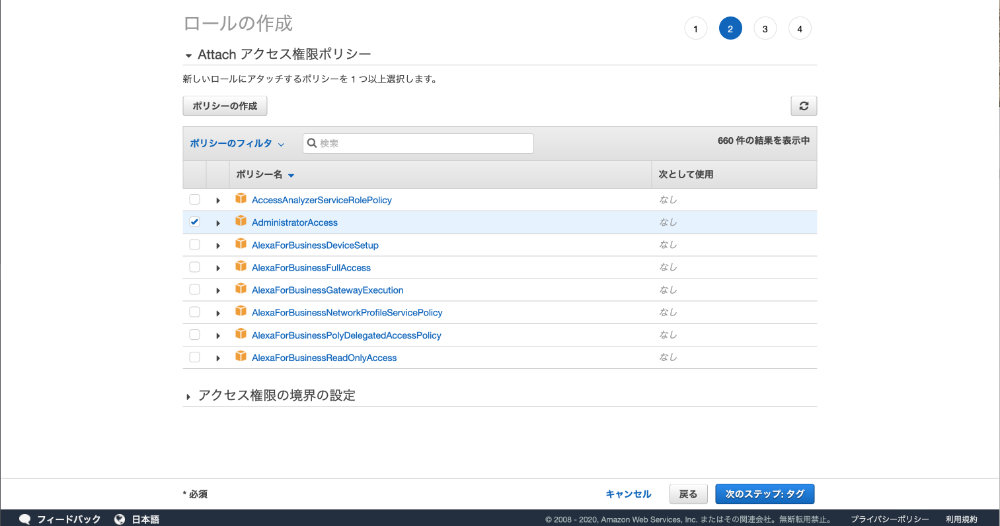Open the AccessAnalyzerServiceRolePolicy link

(x=321, y=200)
